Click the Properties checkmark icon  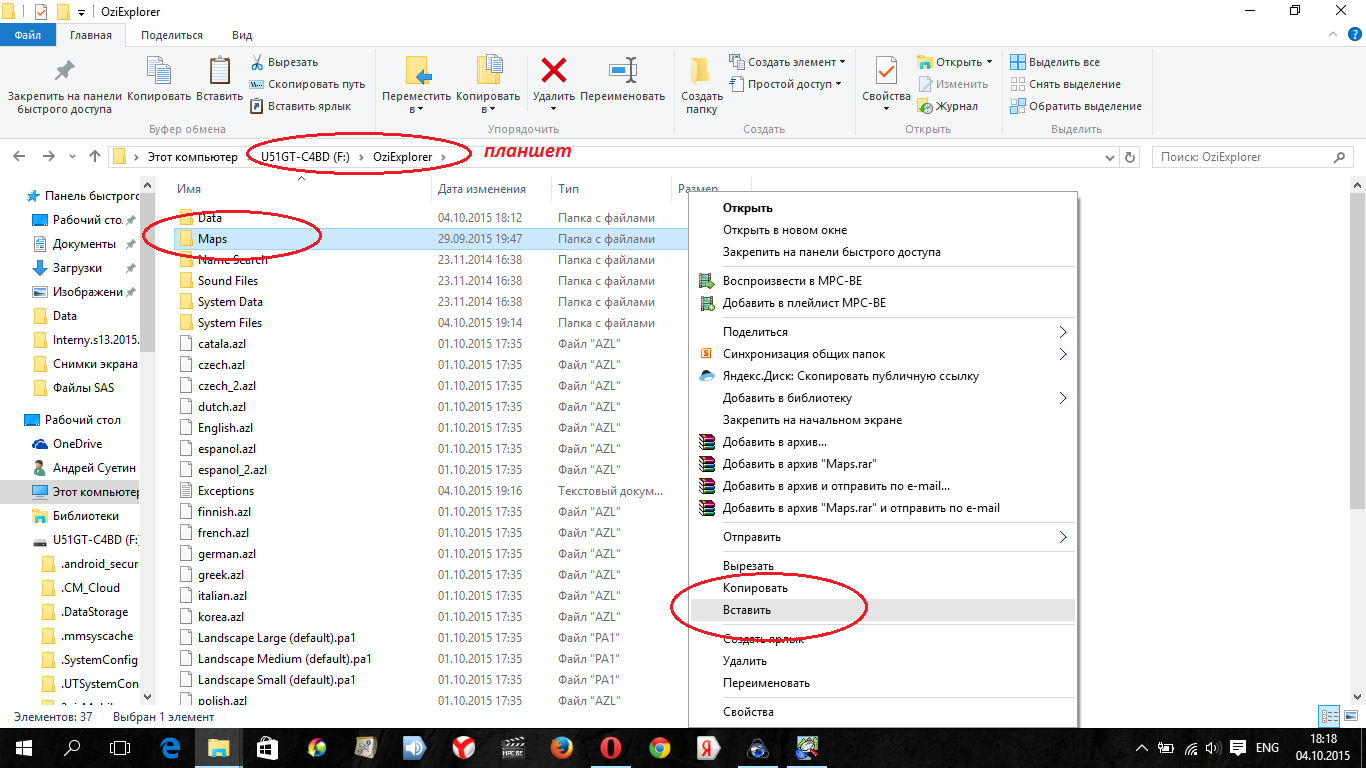(x=886, y=72)
